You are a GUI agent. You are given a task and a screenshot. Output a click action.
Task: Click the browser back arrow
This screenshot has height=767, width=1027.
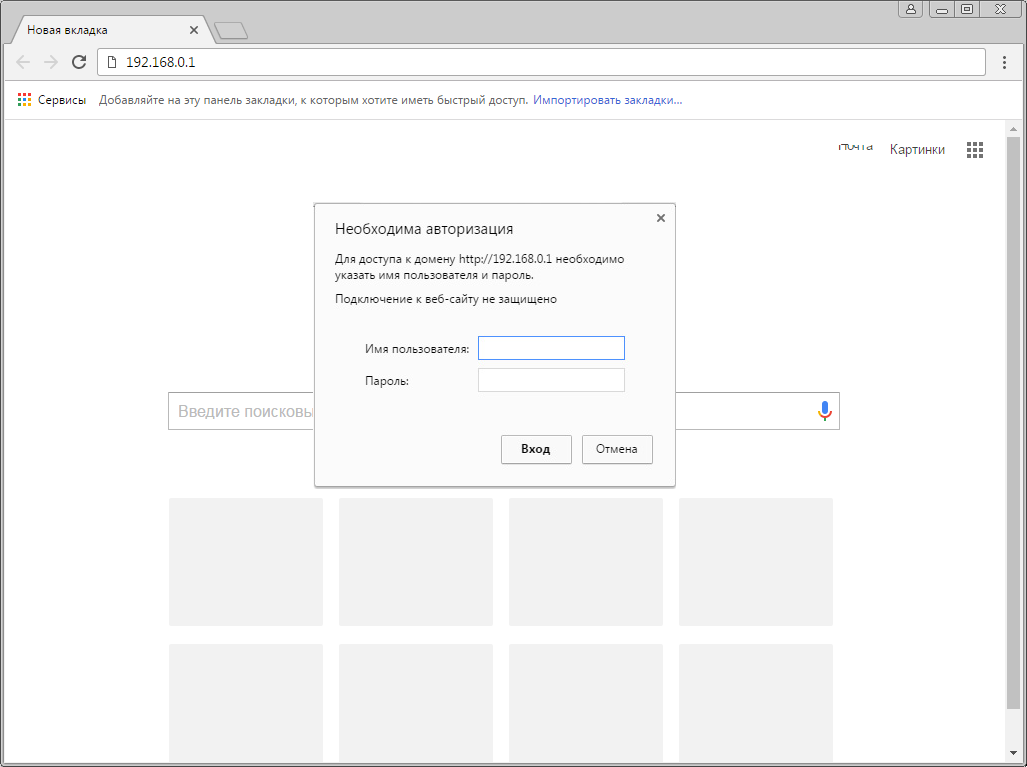[x=24, y=62]
